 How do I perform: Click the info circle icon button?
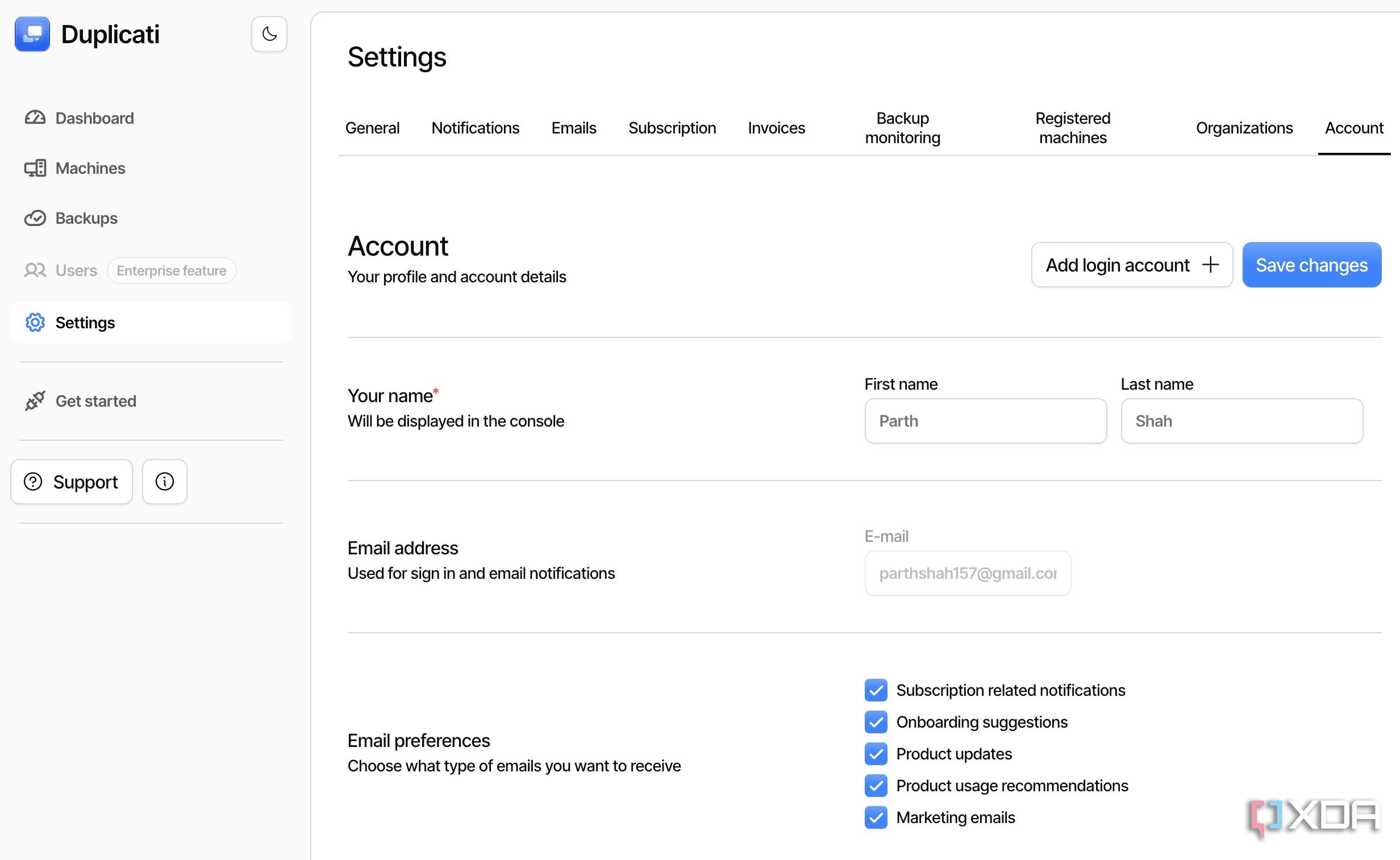pyautogui.click(x=164, y=482)
